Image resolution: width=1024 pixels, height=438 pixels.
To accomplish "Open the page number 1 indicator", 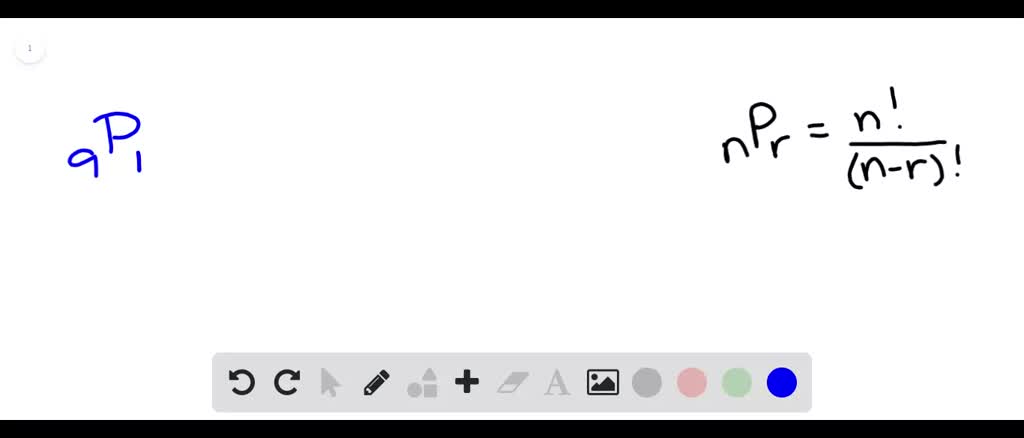I will click(29, 49).
